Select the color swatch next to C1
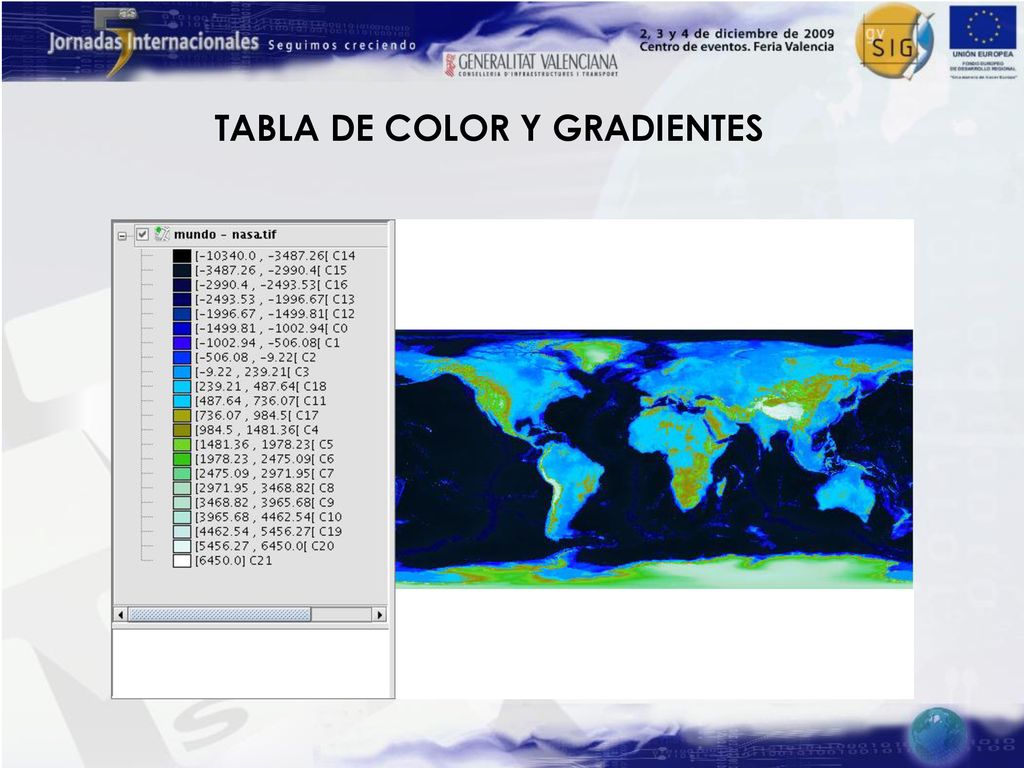Screen dimensions: 1024x768 (182, 343)
